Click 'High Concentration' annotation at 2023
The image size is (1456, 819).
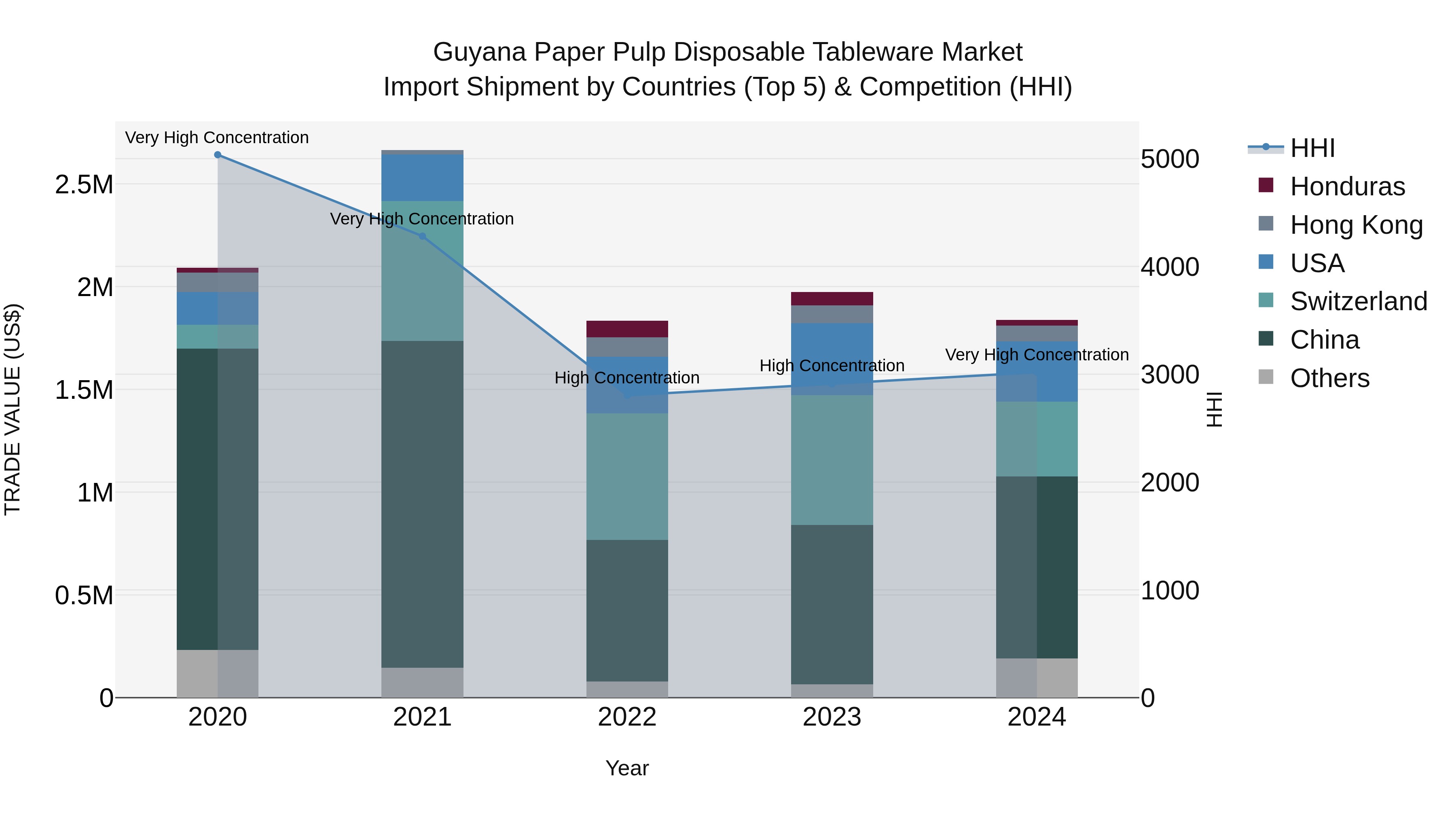(x=832, y=366)
